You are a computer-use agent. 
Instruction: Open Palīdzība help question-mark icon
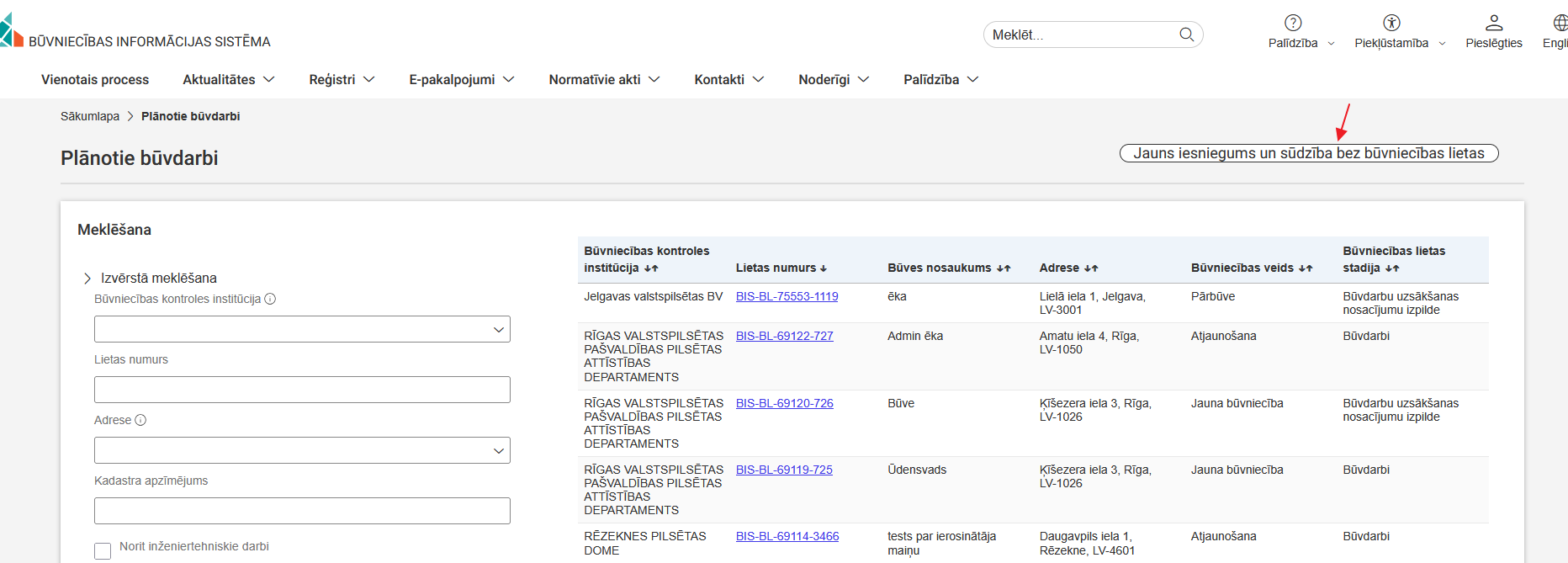(x=1293, y=23)
